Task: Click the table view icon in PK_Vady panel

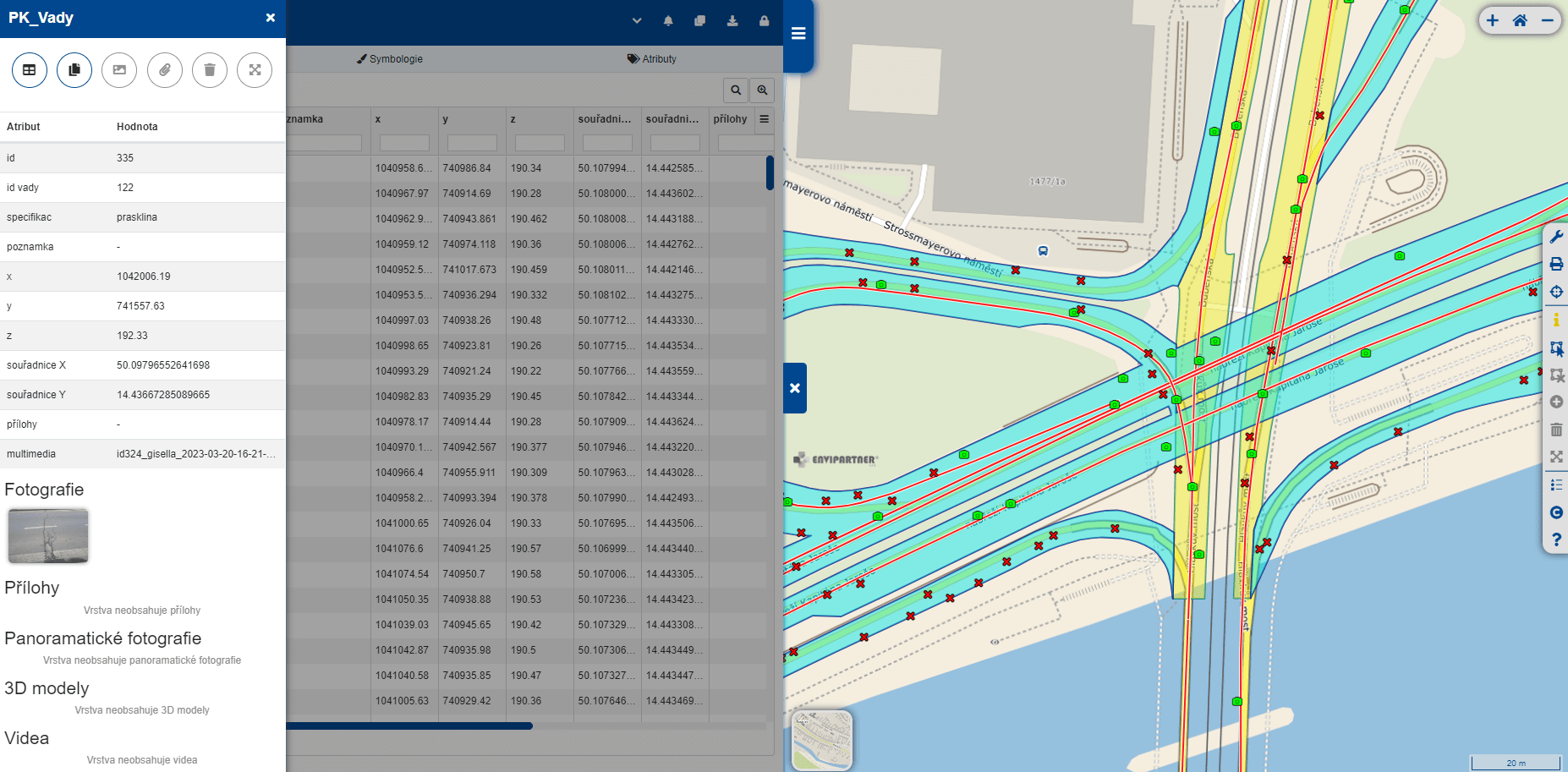Action: [30, 70]
